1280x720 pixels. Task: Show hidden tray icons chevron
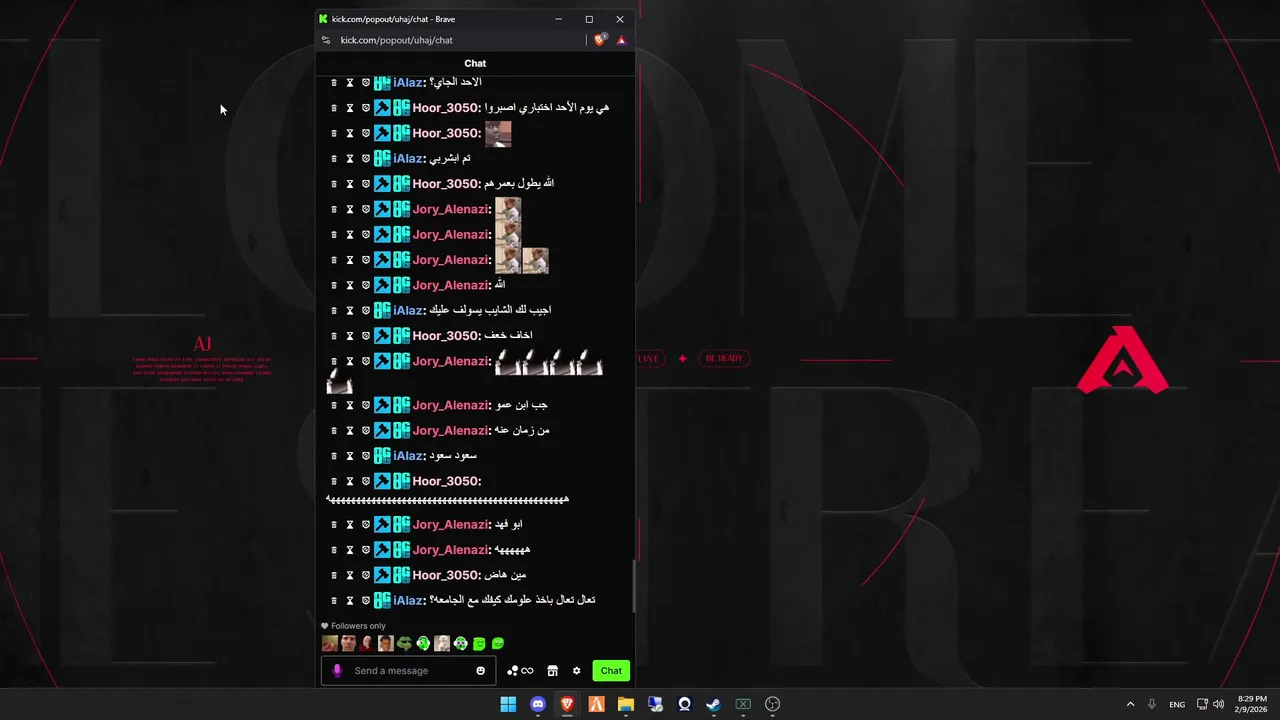tap(1130, 704)
